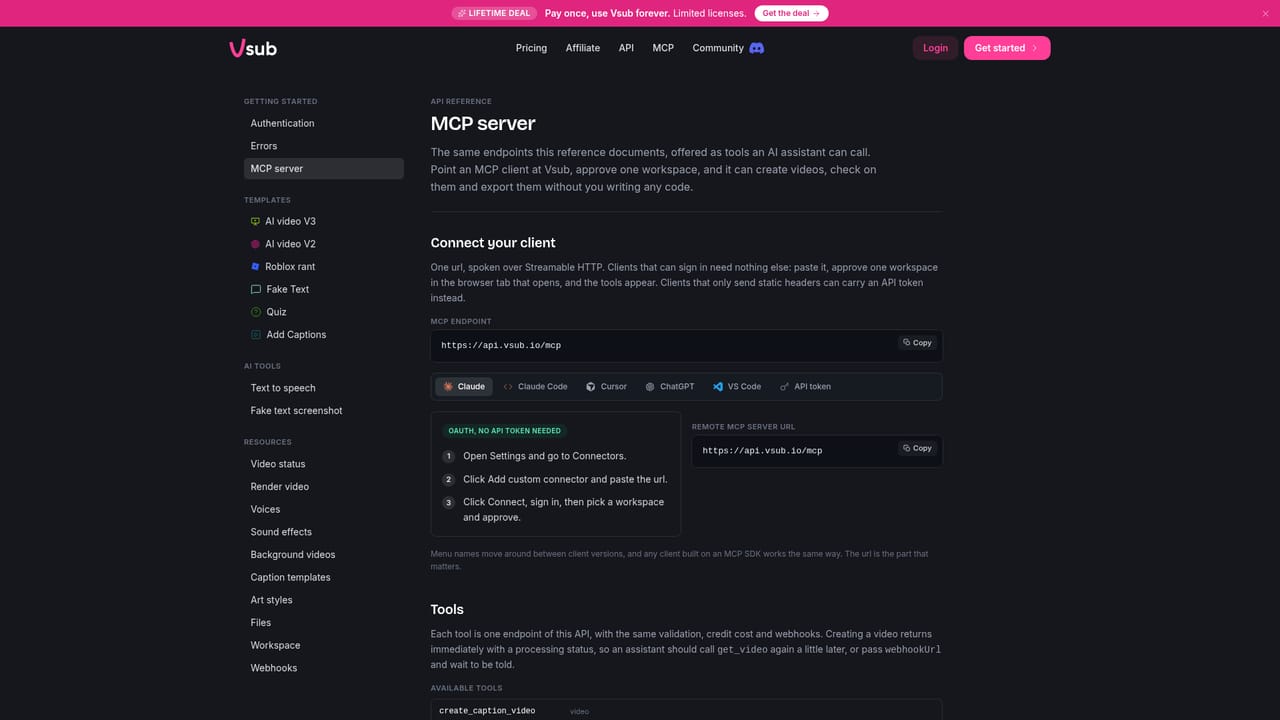Open Roblox rant template page
The width and height of the screenshot is (1280, 720).
[324, 267]
